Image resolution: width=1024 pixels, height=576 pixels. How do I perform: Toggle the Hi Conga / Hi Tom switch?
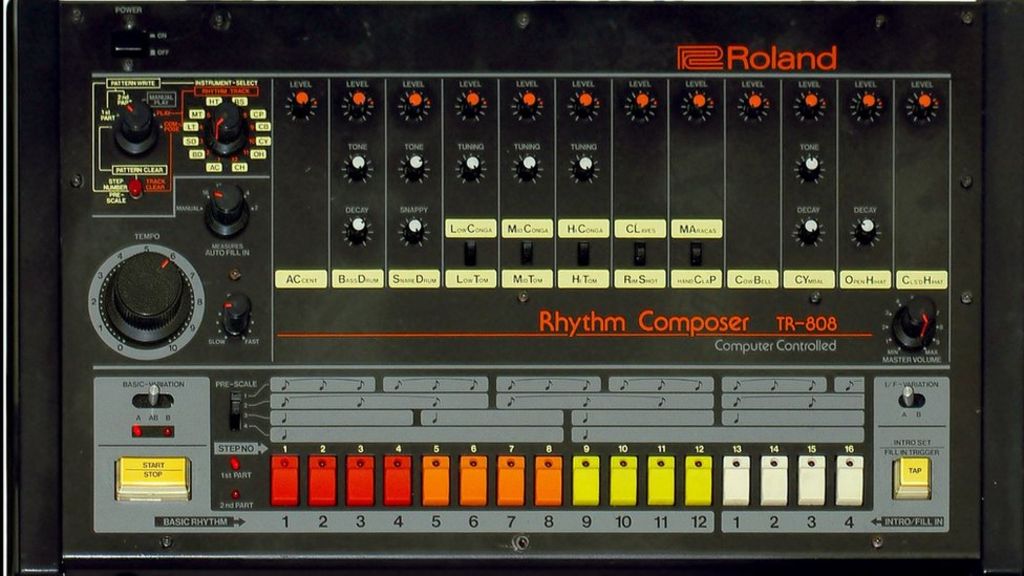coord(583,253)
